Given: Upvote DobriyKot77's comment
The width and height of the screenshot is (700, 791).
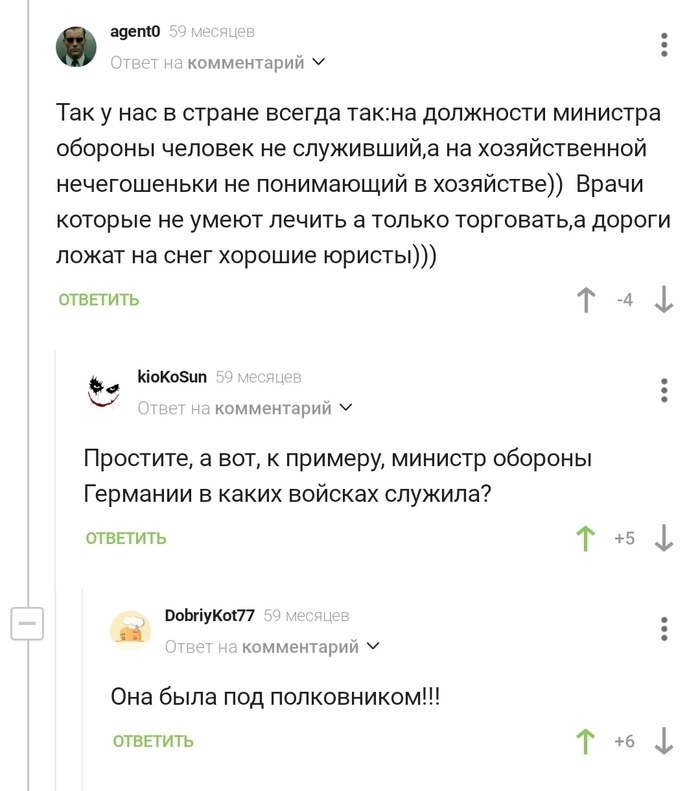Looking at the screenshot, I should click(587, 741).
